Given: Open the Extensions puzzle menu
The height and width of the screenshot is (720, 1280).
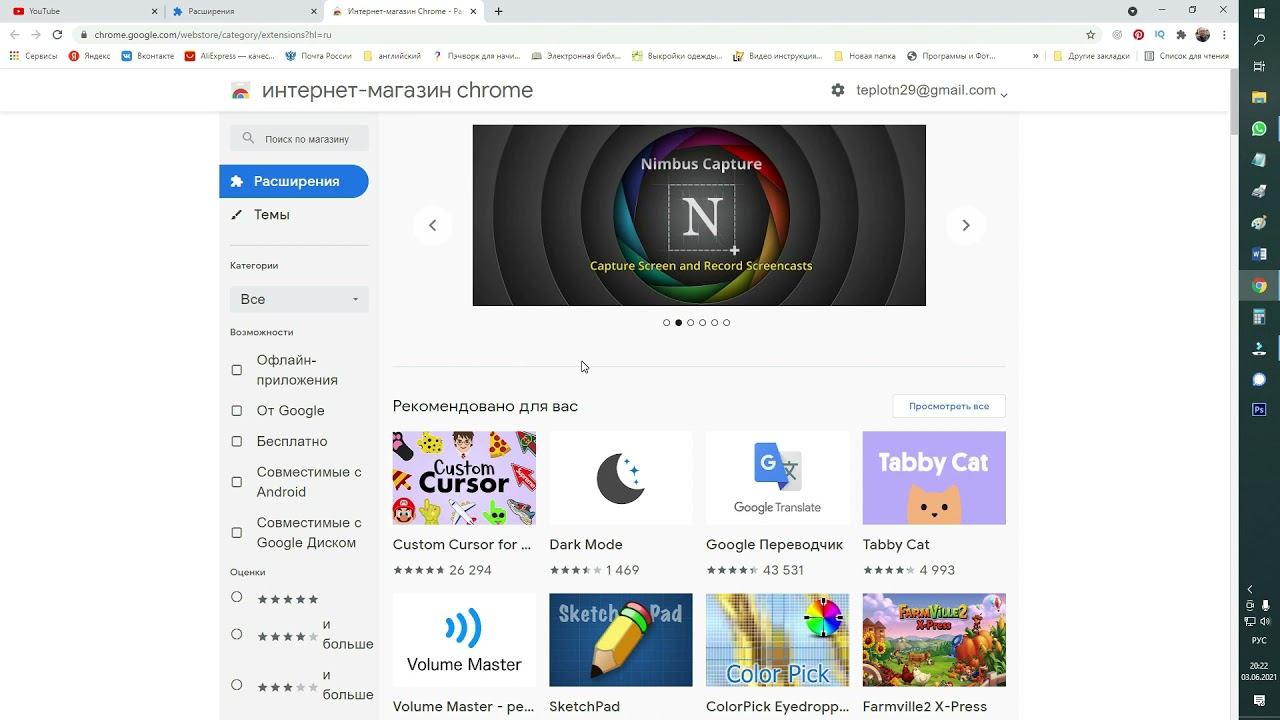Looking at the screenshot, I should point(1181,34).
